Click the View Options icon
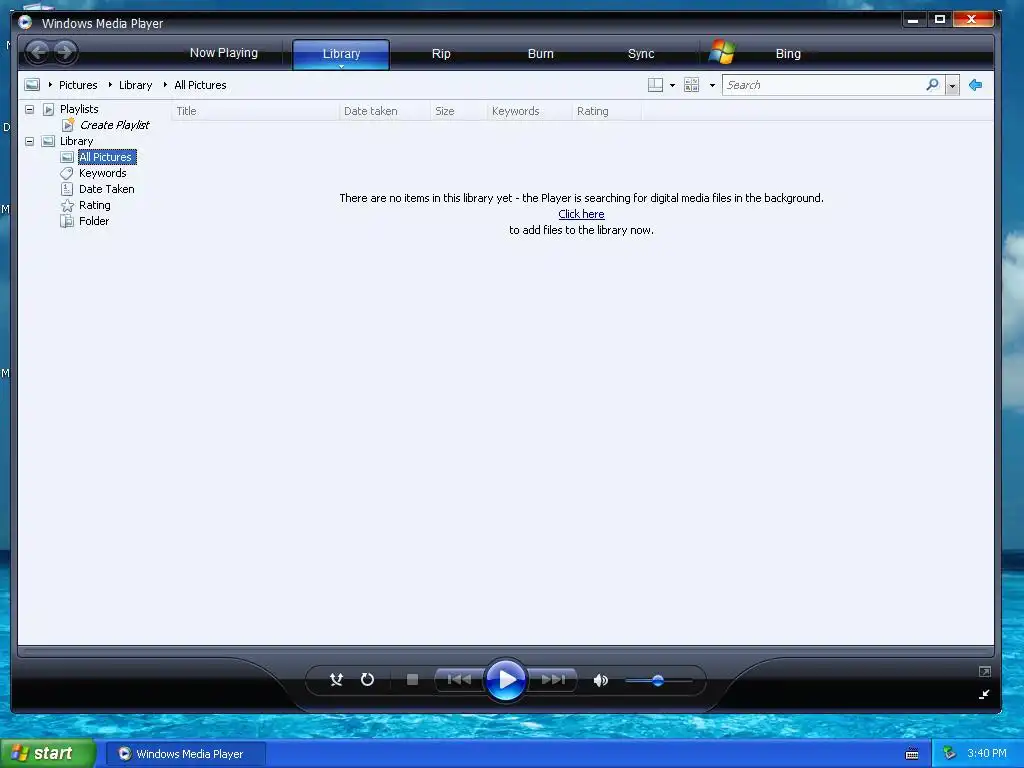This screenshot has width=1024, height=768. pyautogui.click(x=691, y=85)
